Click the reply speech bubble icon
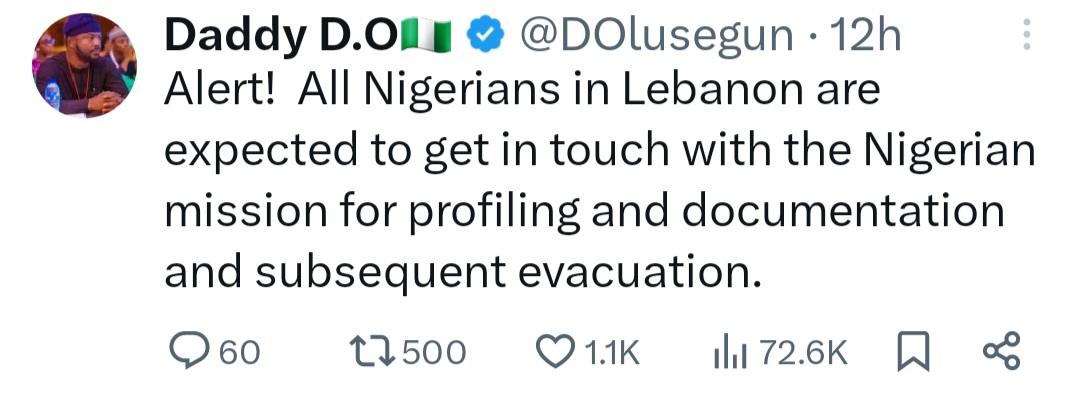The image size is (1080, 400). click(187, 351)
